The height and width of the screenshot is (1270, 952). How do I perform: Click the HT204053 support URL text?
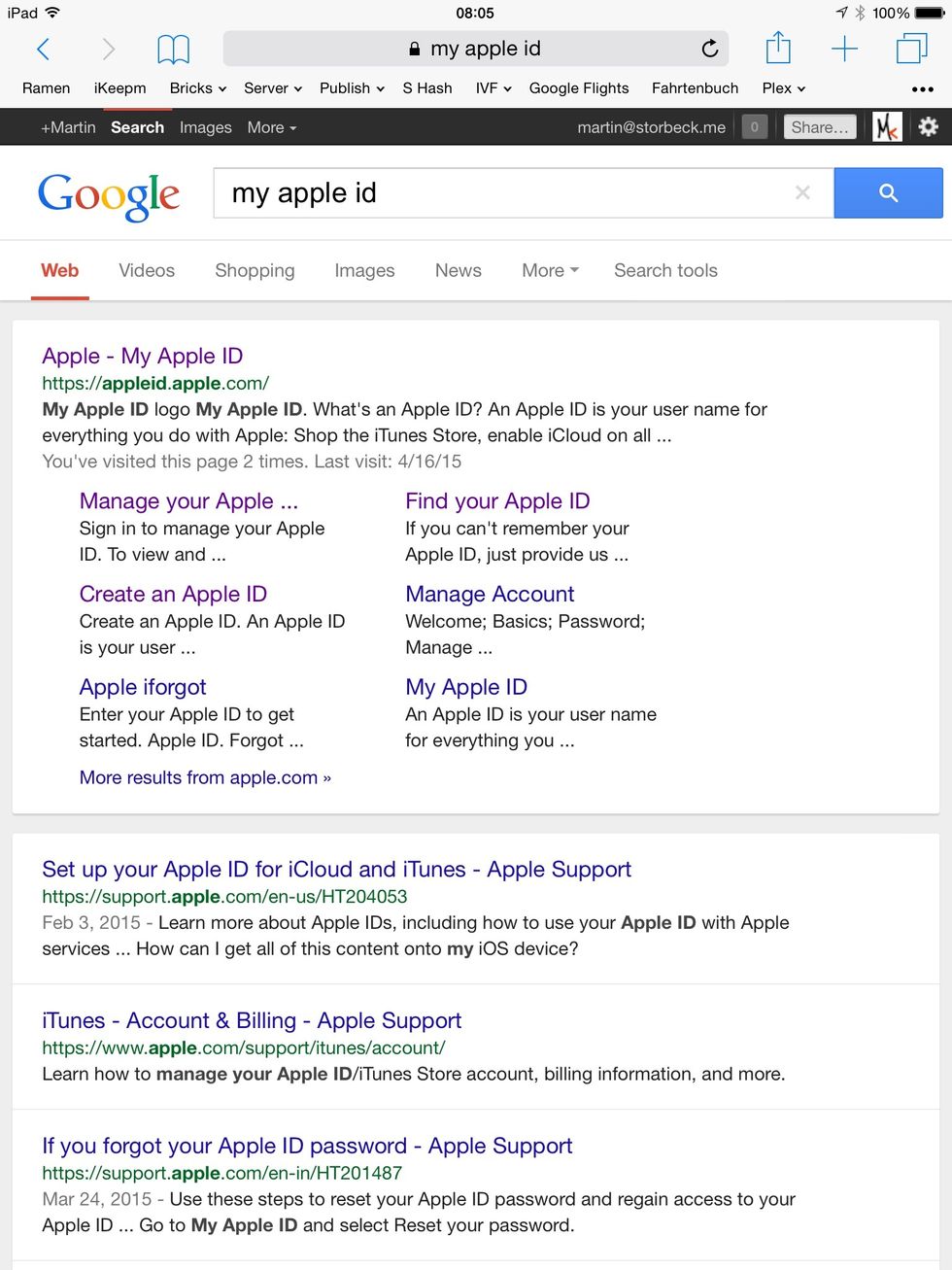224,896
